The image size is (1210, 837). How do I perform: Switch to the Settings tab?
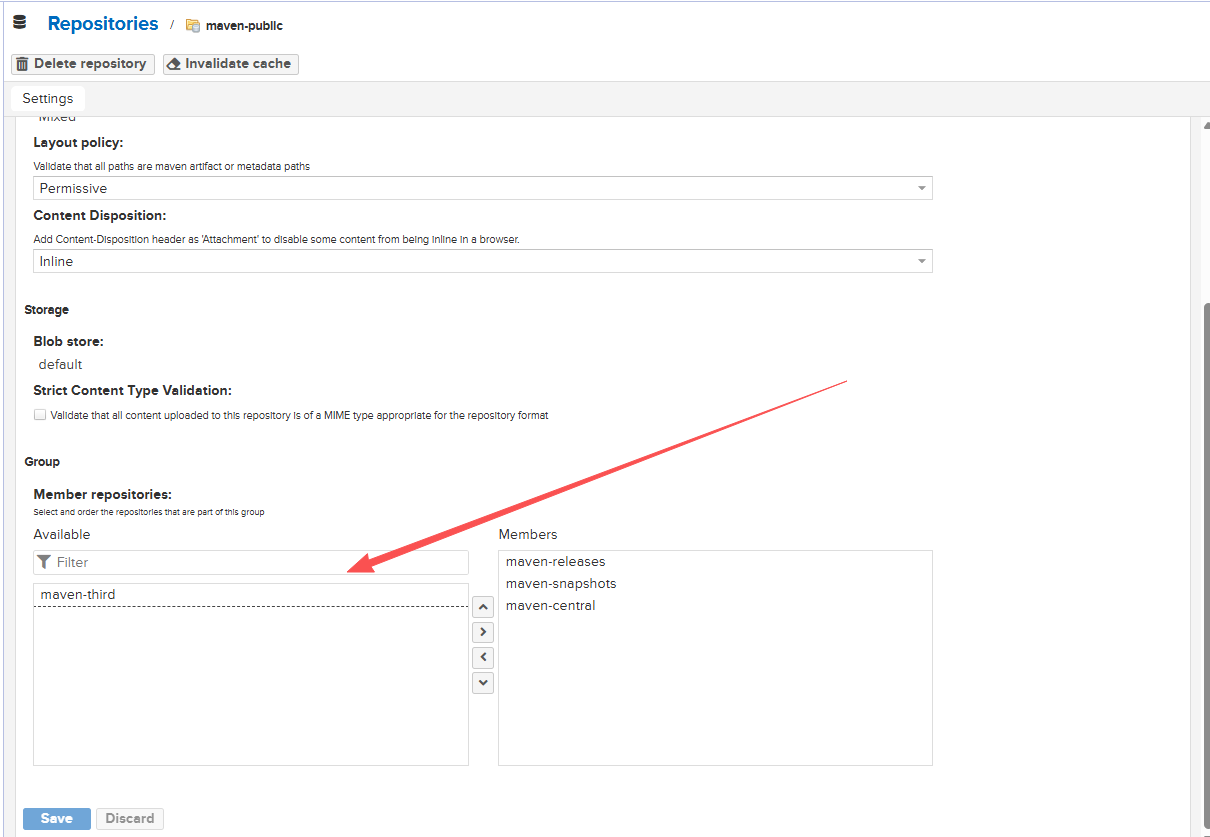[48, 99]
